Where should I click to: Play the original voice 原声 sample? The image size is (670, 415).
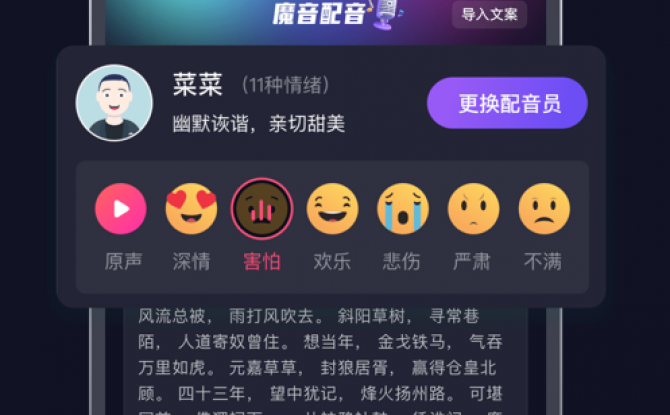click(120, 209)
